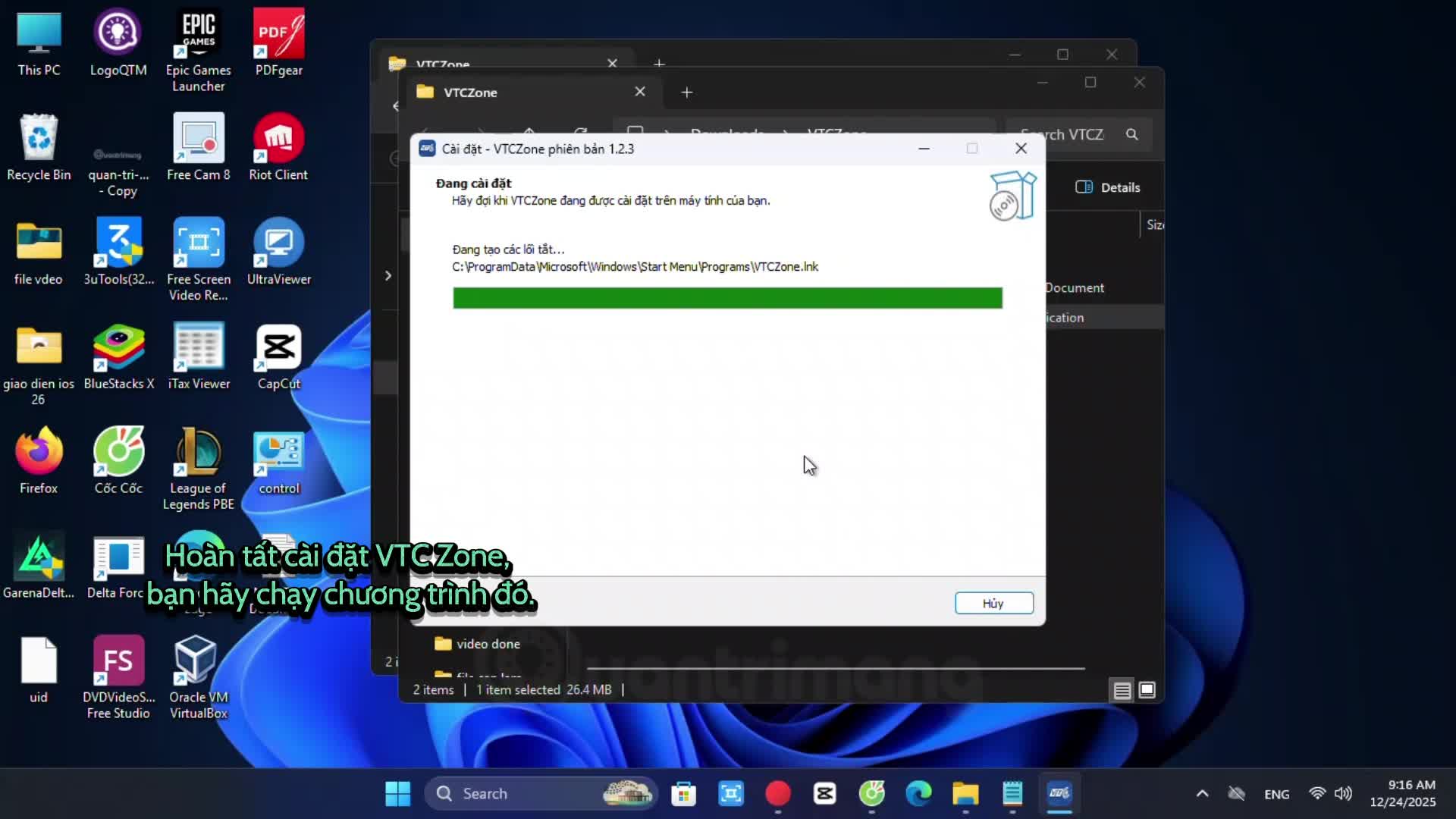Select the file vdeo folder
The width and height of the screenshot is (1456, 819).
tap(39, 253)
